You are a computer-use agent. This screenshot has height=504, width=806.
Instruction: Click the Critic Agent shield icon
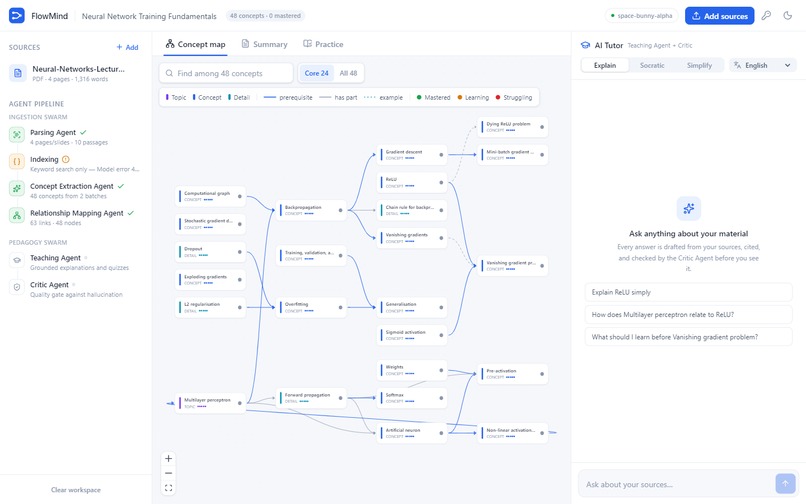[17, 287]
